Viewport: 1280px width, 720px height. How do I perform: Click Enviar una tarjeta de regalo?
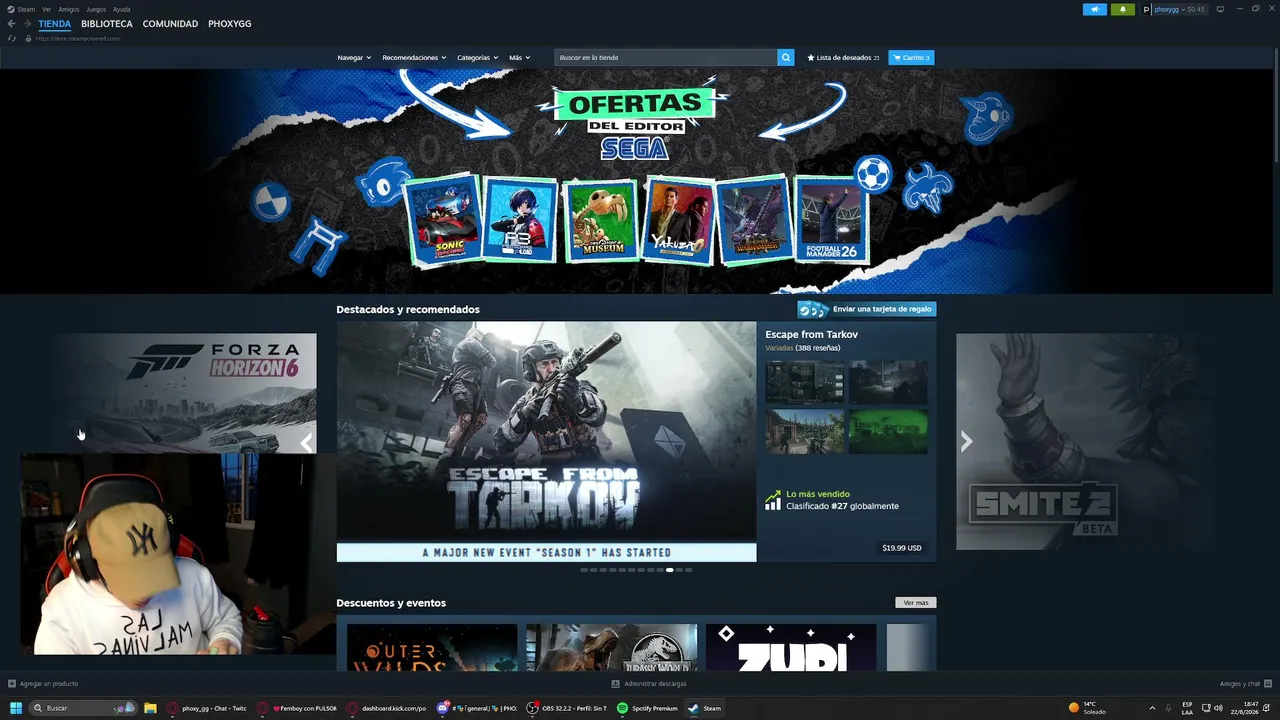click(x=866, y=309)
